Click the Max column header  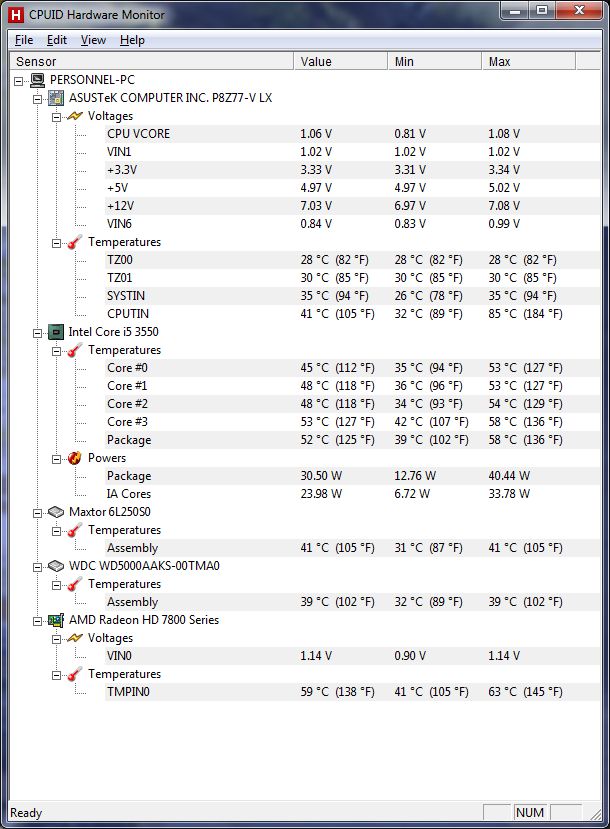[x=540, y=62]
